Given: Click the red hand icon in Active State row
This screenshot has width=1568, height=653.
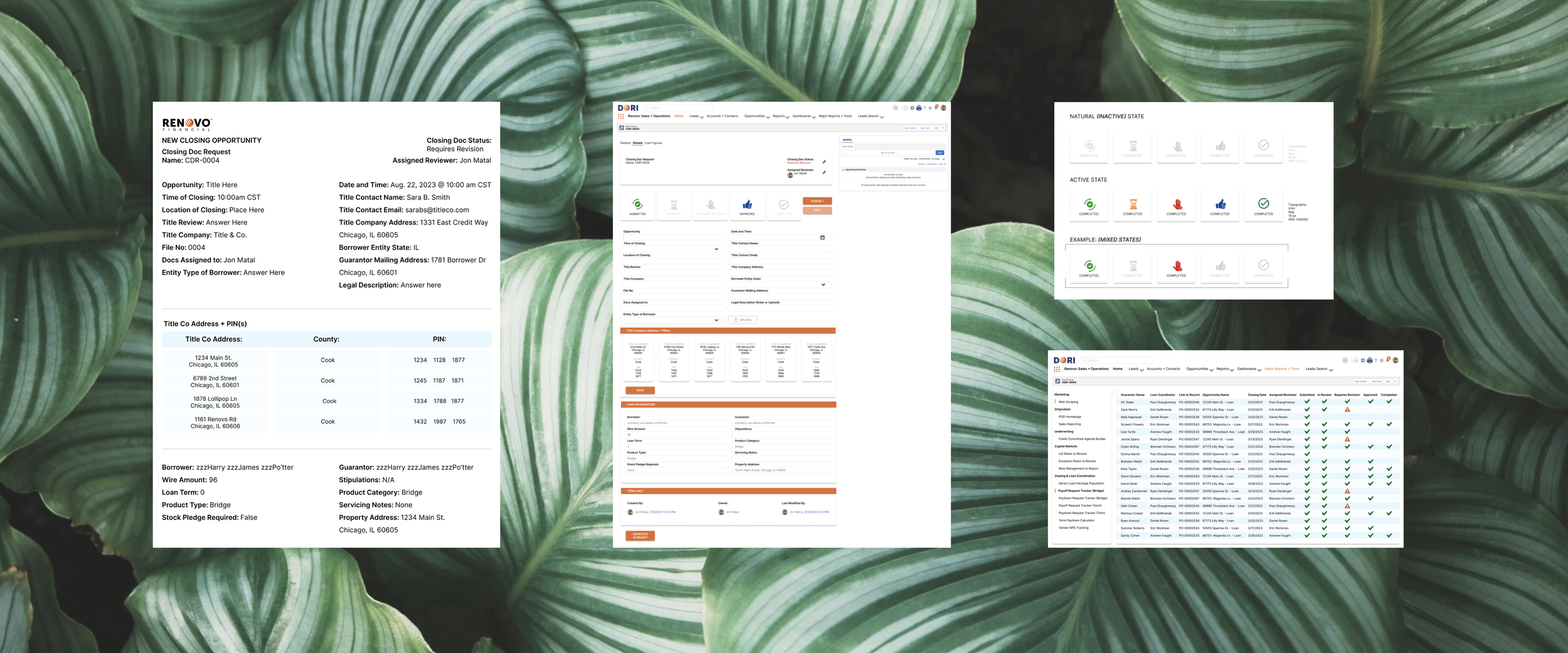Looking at the screenshot, I should tap(1177, 204).
